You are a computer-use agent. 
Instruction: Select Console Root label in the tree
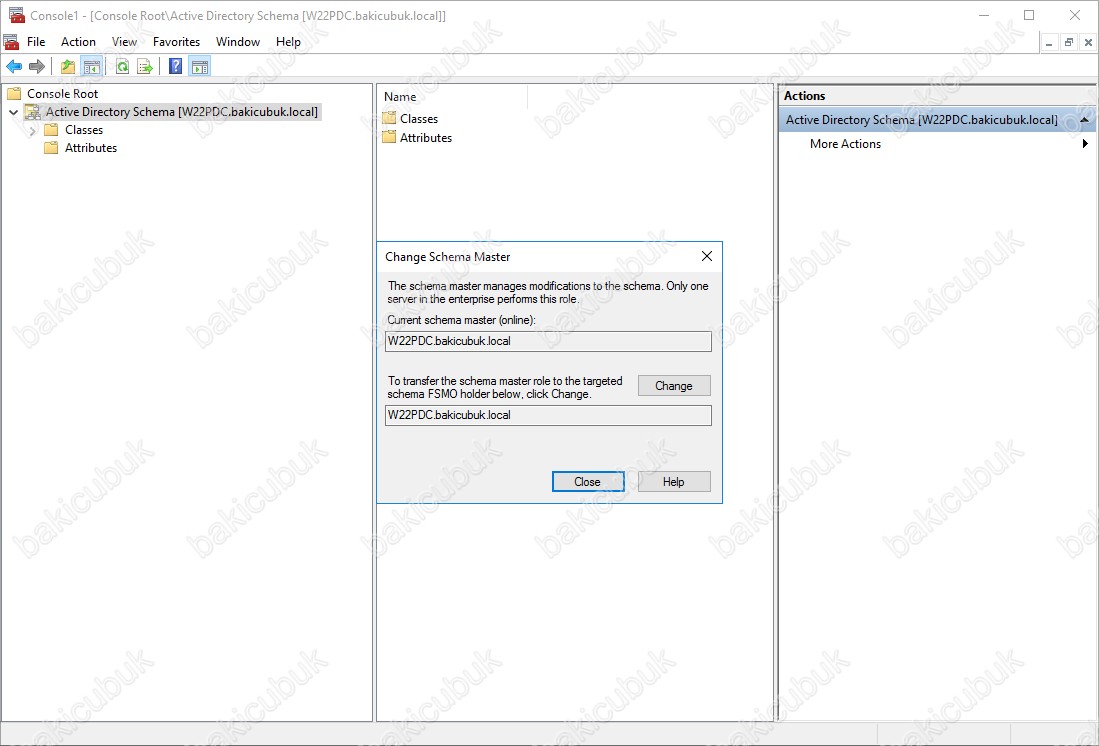tap(62, 93)
